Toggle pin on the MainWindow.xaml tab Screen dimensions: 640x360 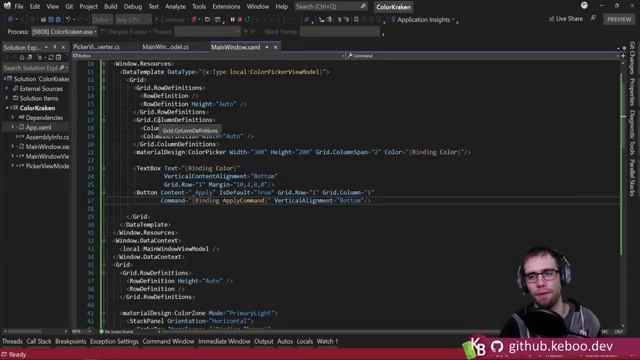point(267,47)
